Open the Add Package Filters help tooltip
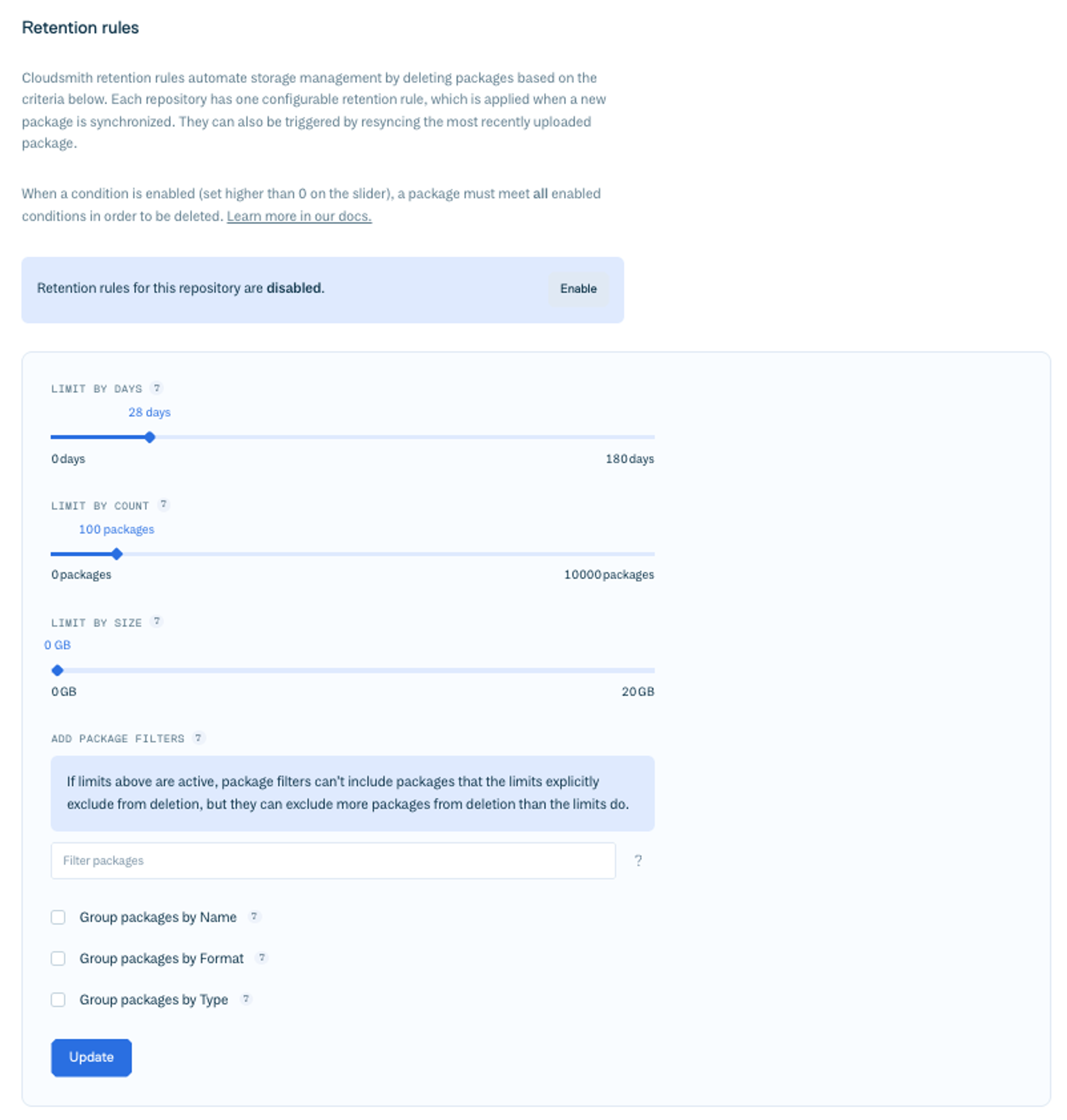The image size is (1067, 1120). pos(199,738)
